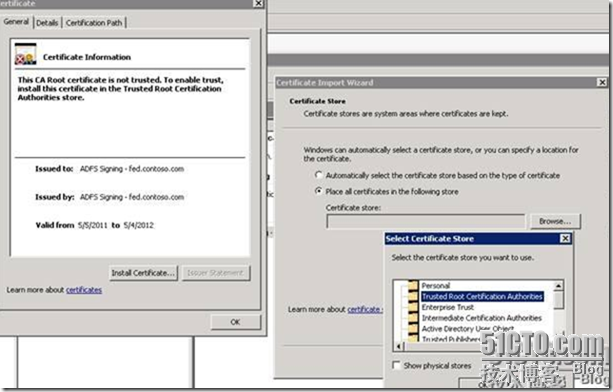Click the Personal folder icon
This screenshot has height=392, width=613.
pos(413,285)
